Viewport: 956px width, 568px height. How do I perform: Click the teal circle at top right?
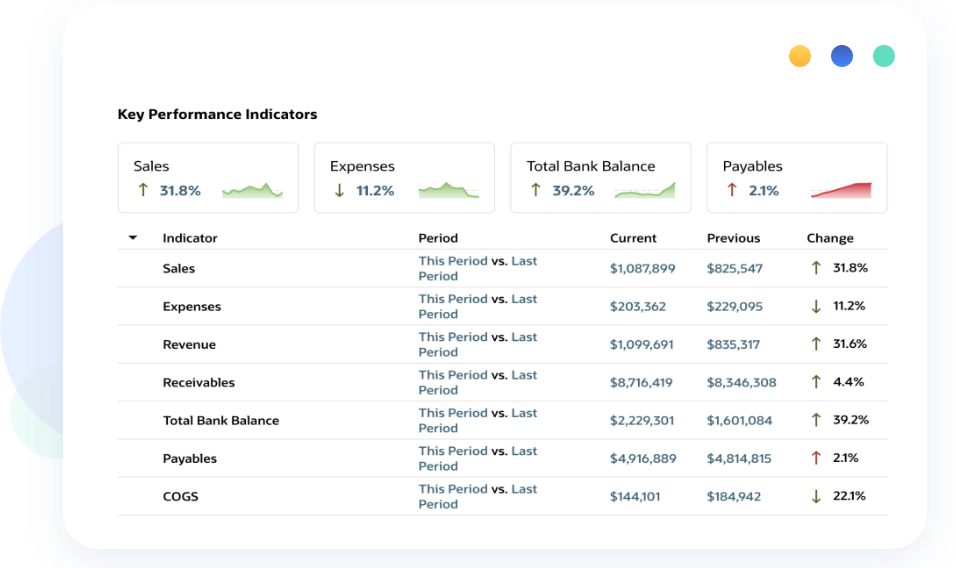point(884,56)
